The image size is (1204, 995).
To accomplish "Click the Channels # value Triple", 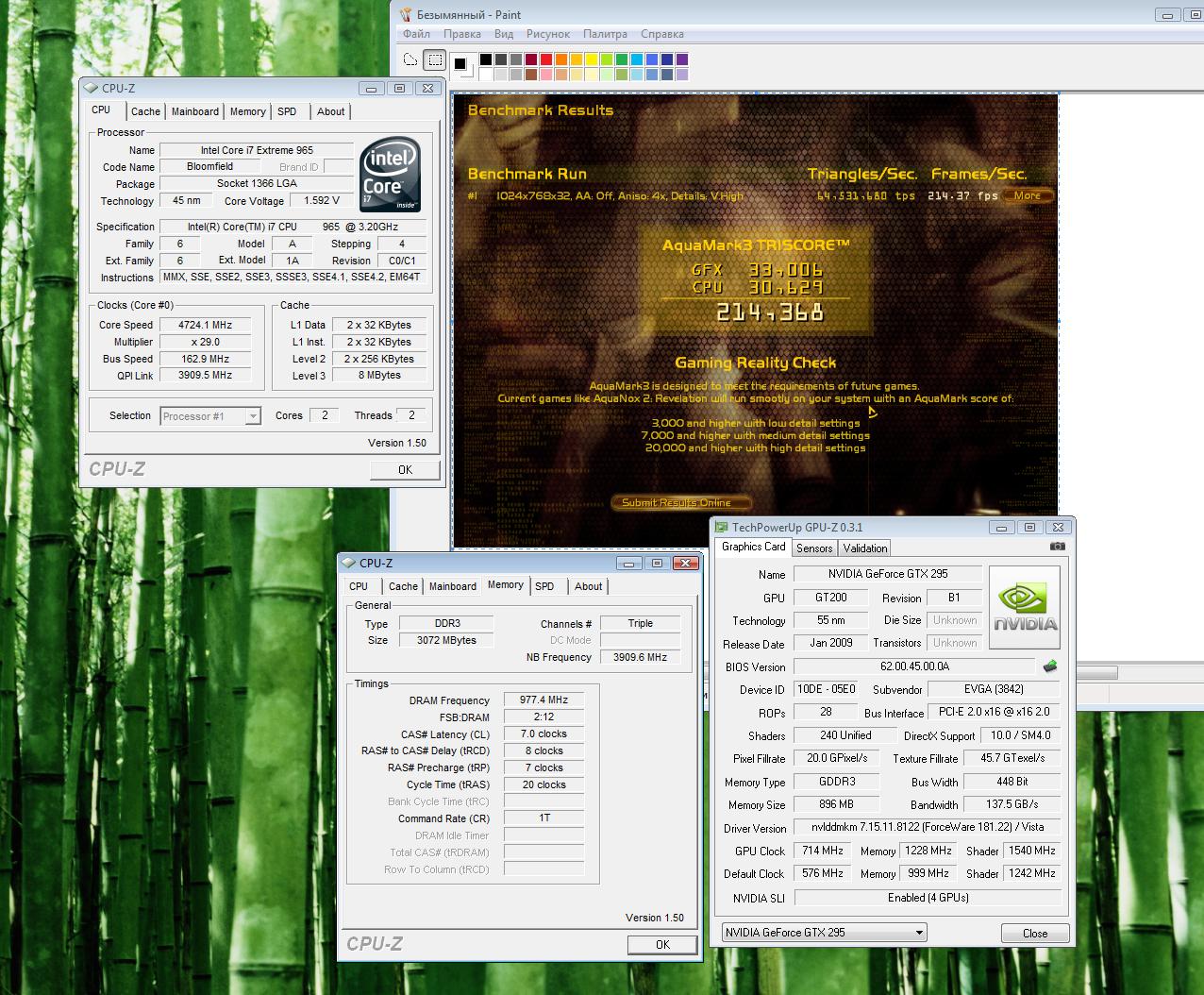I will pyautogui.click(x=640, y=623).
